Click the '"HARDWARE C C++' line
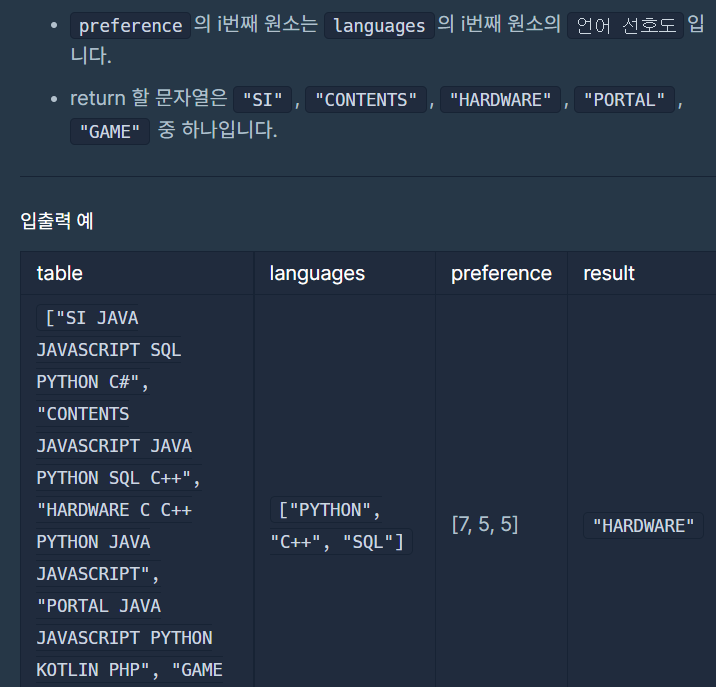The height and width of the screenshot is (687, 716). (x=114, y=510)
